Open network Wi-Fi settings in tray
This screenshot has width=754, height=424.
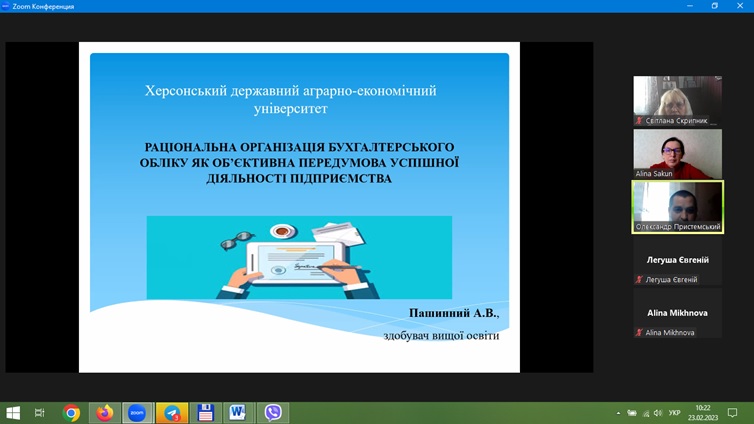click(646, 413)
